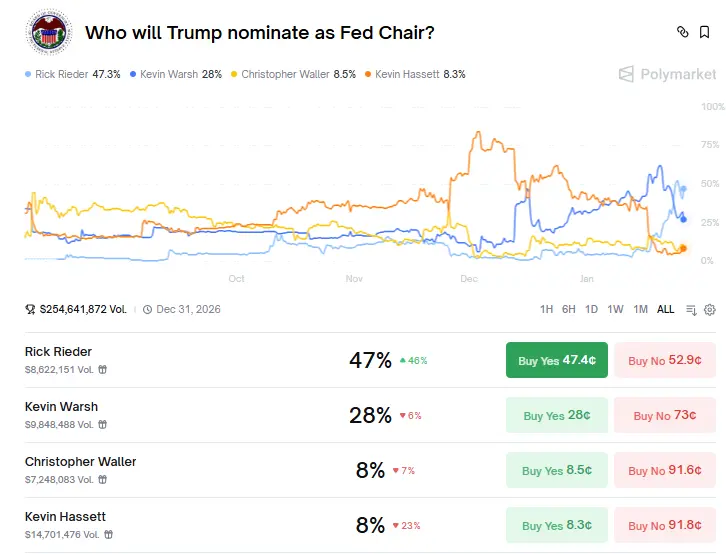The width and height of the screenshot is (726, 554).
Task: Buy No for Kevin Warsh at 73¢
Action: [665, 415]
